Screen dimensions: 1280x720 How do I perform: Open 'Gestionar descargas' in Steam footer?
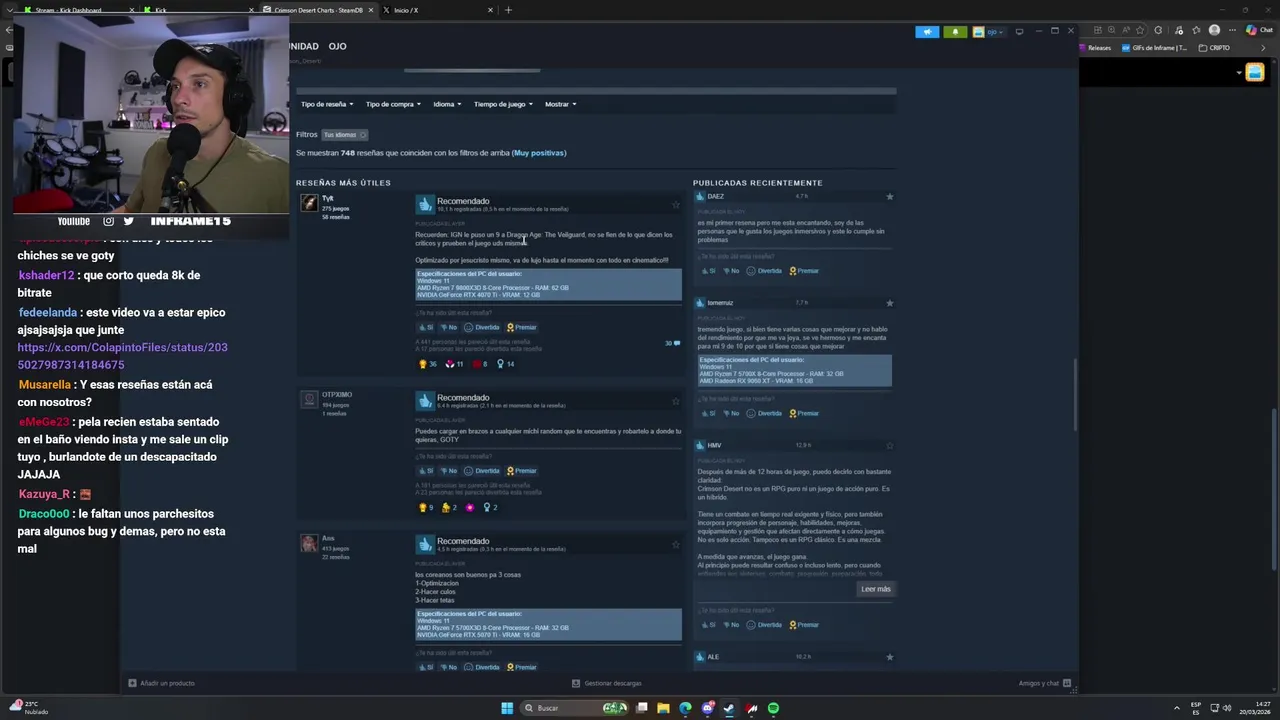coord(607,683)
